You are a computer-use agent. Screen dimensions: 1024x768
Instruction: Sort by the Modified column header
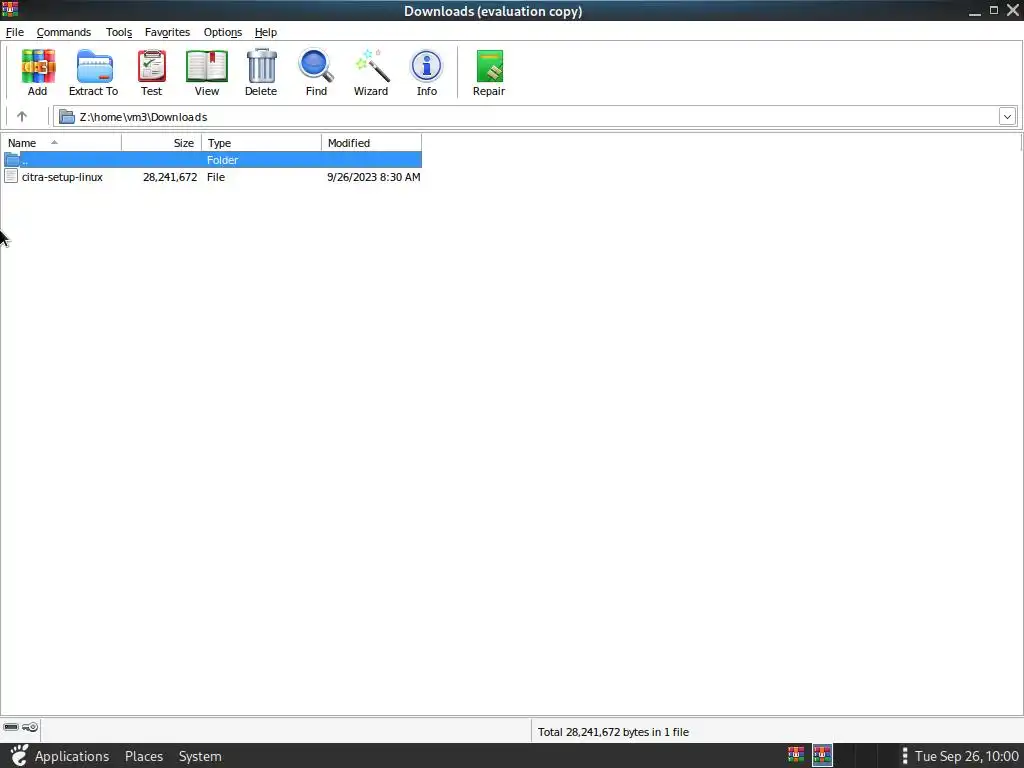372,142
